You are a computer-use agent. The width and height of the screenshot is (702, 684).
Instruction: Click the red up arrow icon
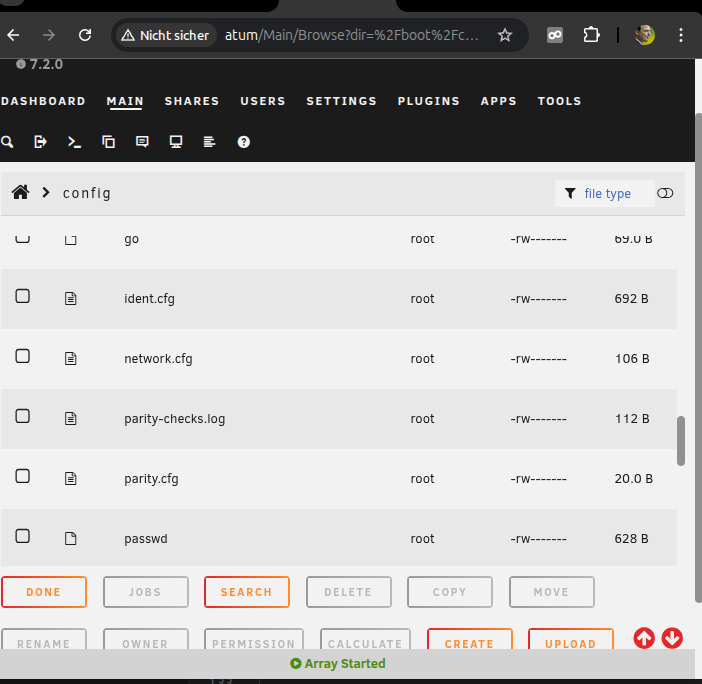[x=644, y=638]
